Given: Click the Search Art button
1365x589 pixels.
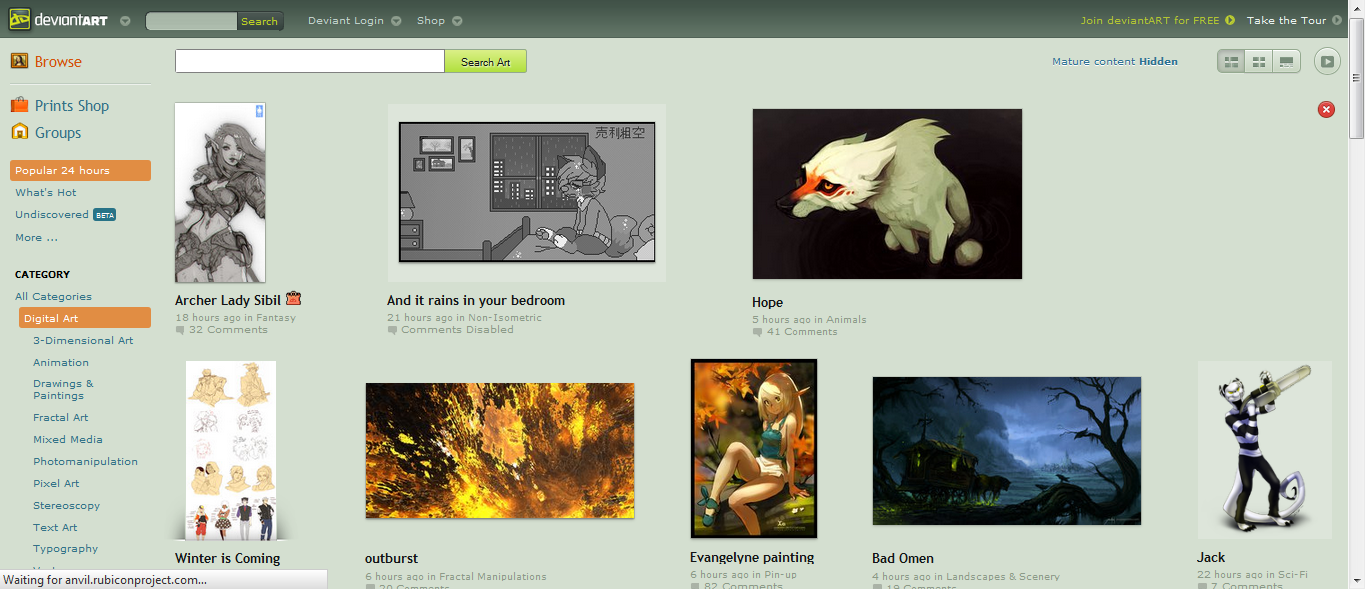Looking at the screenshot, I should point(485,62).
